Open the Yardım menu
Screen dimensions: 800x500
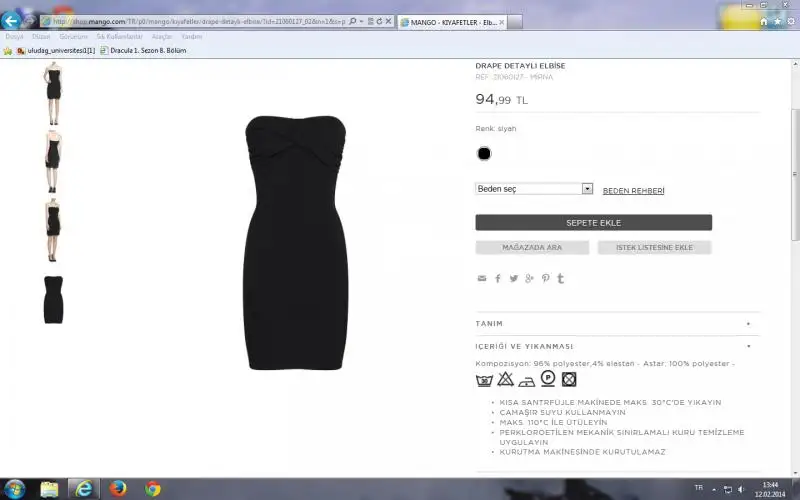coord(192,37)
